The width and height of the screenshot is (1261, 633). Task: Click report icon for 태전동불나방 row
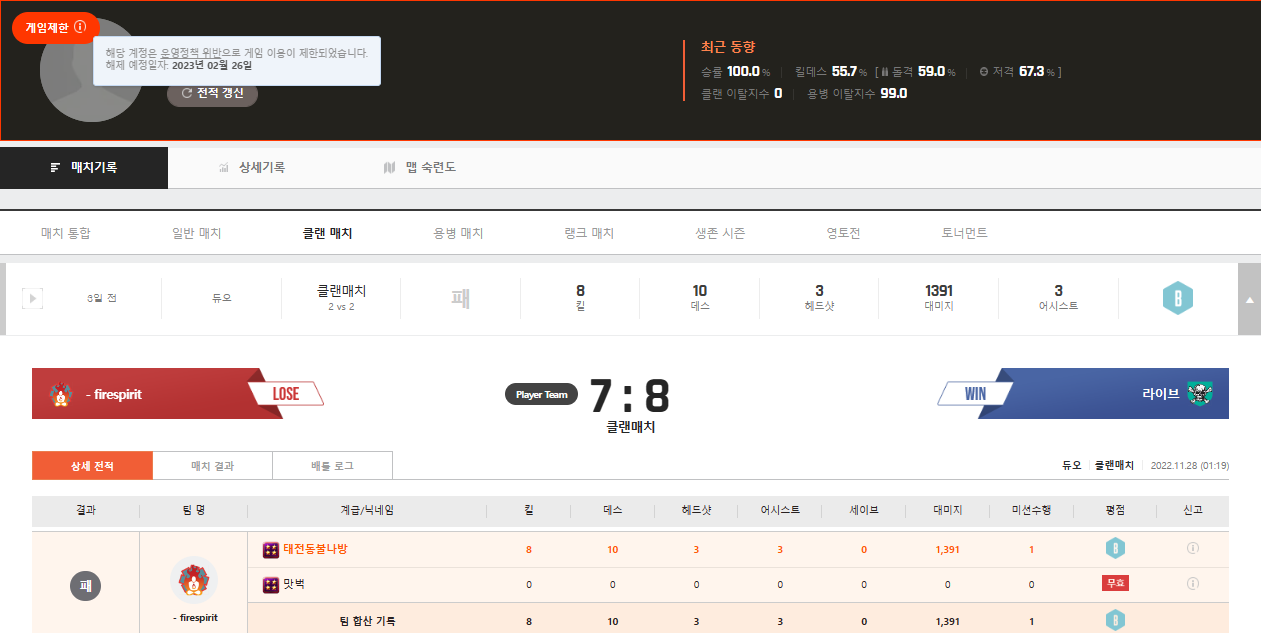[1192, 548]
